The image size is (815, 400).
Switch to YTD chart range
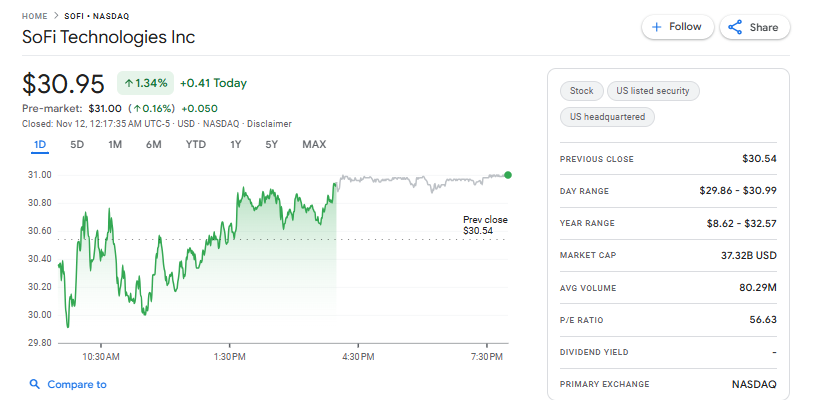coord(196,145)
